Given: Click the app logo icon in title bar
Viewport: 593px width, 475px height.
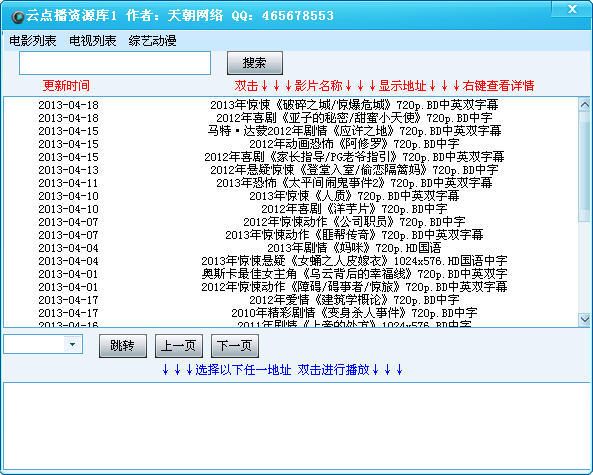Looking at the screenshot, I should (17, 16).
